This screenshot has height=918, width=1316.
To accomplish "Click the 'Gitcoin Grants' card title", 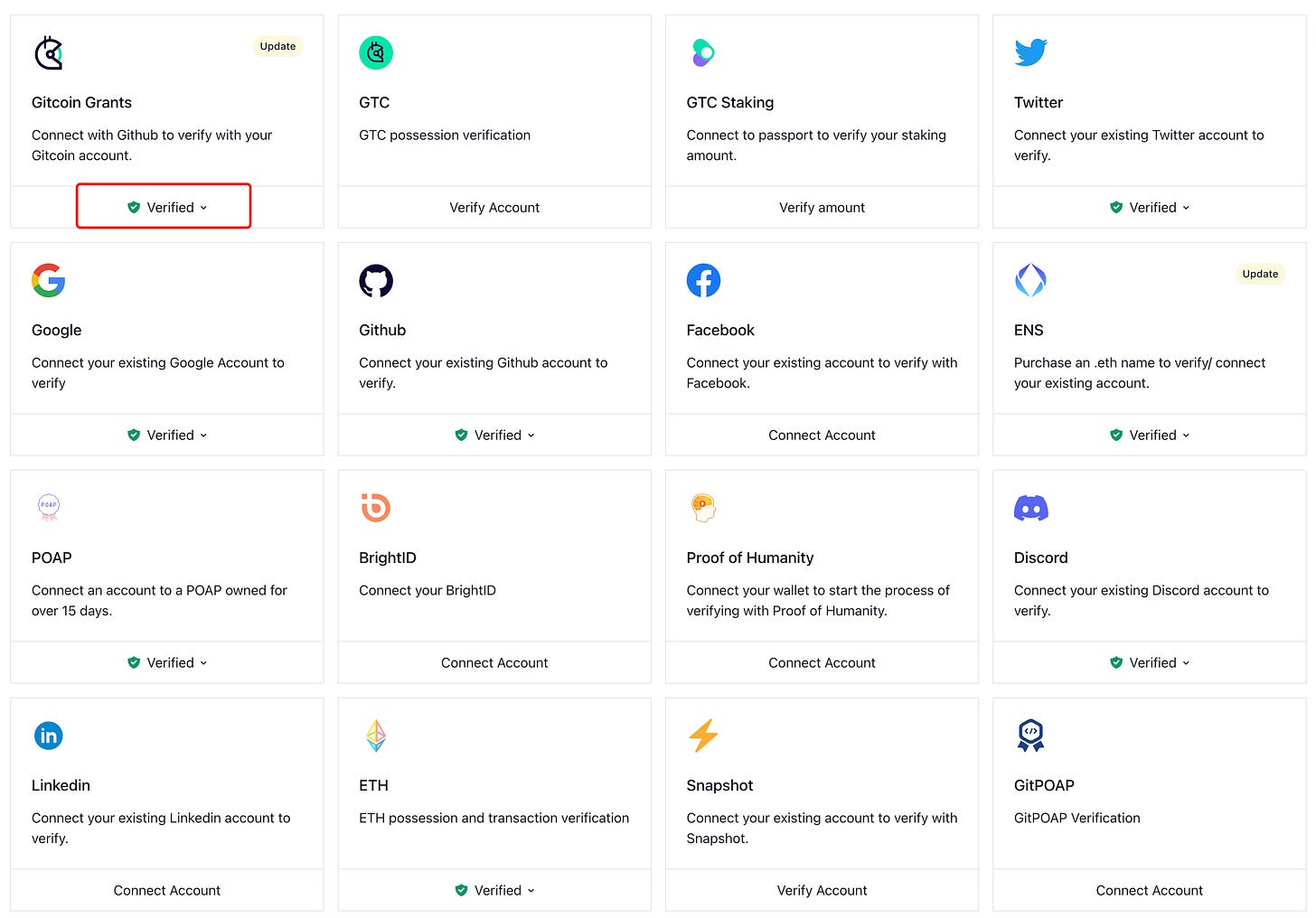I will (81, 102).
